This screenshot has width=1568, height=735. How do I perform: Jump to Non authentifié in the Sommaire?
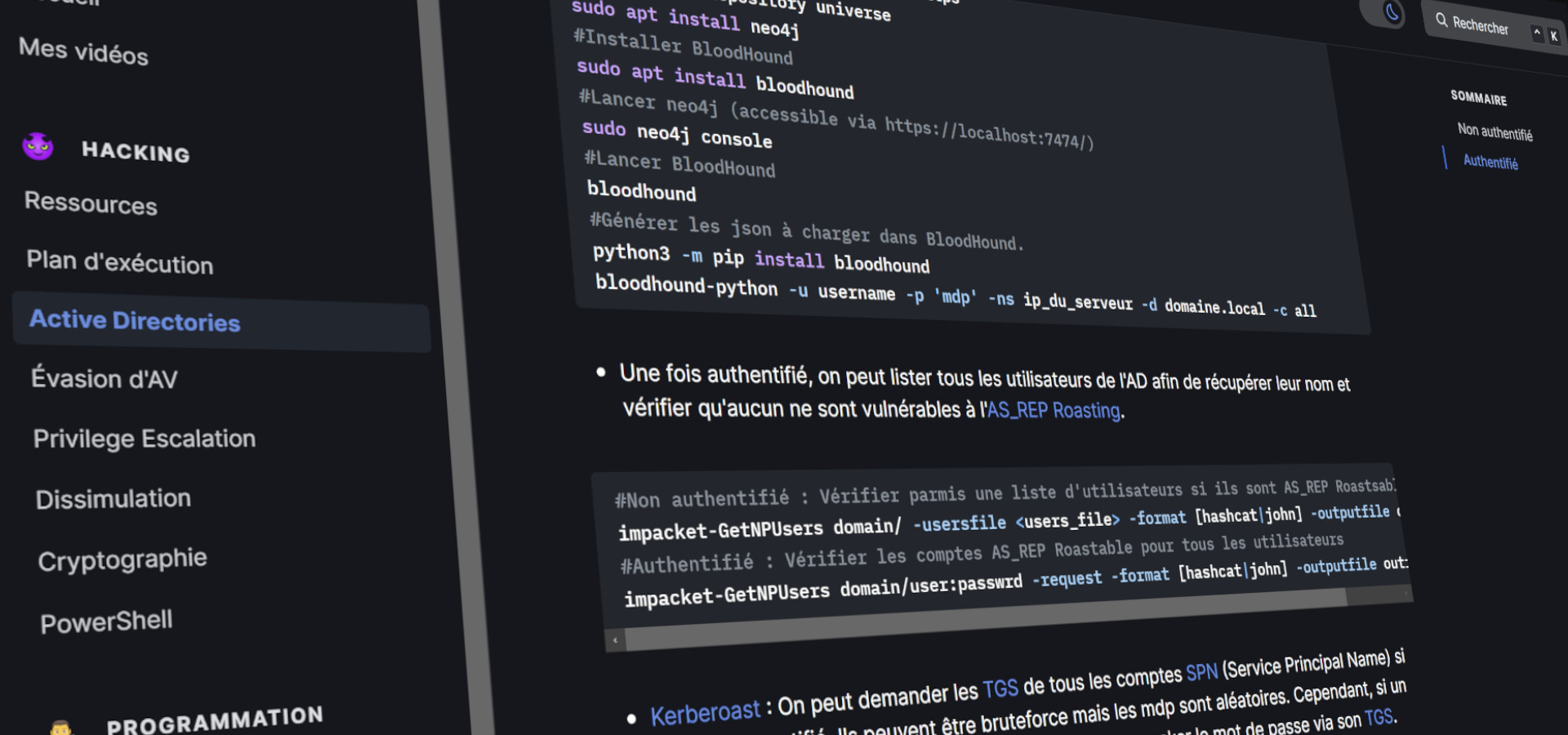[1494, 131]
